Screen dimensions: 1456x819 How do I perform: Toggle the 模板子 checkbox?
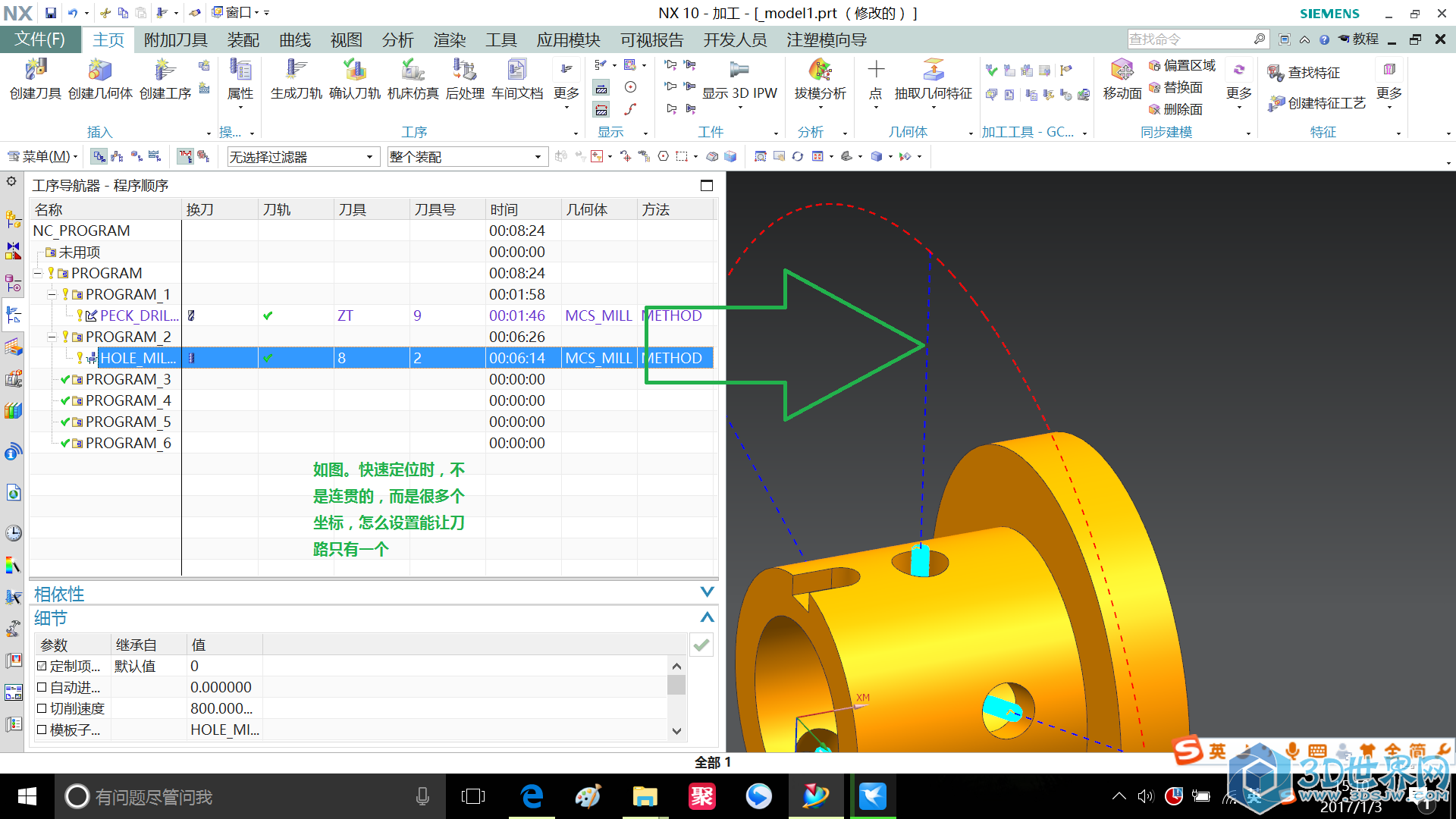click(x=42, y=730)
